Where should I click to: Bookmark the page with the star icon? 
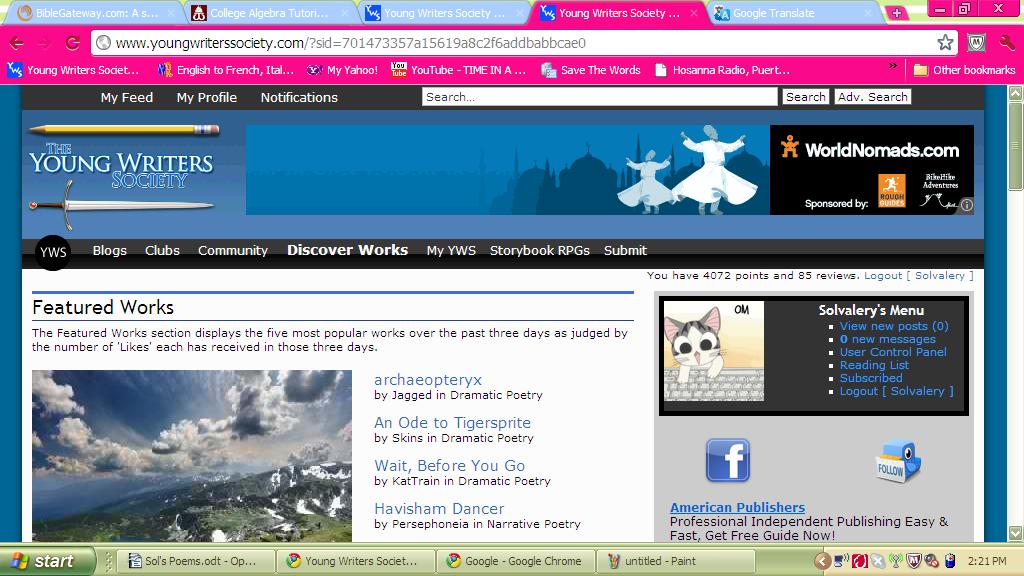pyautogui.click(x=945, y=43)
